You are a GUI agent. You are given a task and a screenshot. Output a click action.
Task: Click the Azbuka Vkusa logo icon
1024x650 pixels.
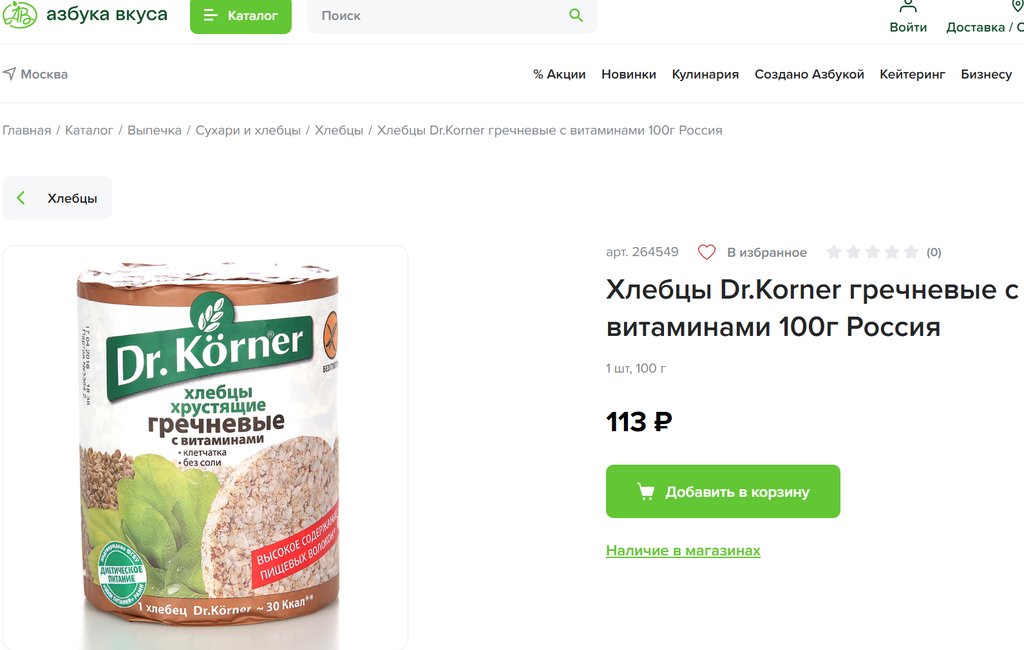click(19, 14)
